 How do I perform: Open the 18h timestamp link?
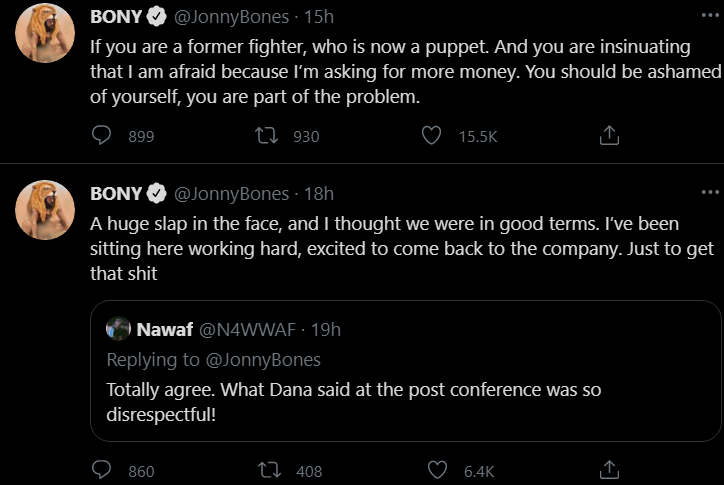click(x=320, y=193)
